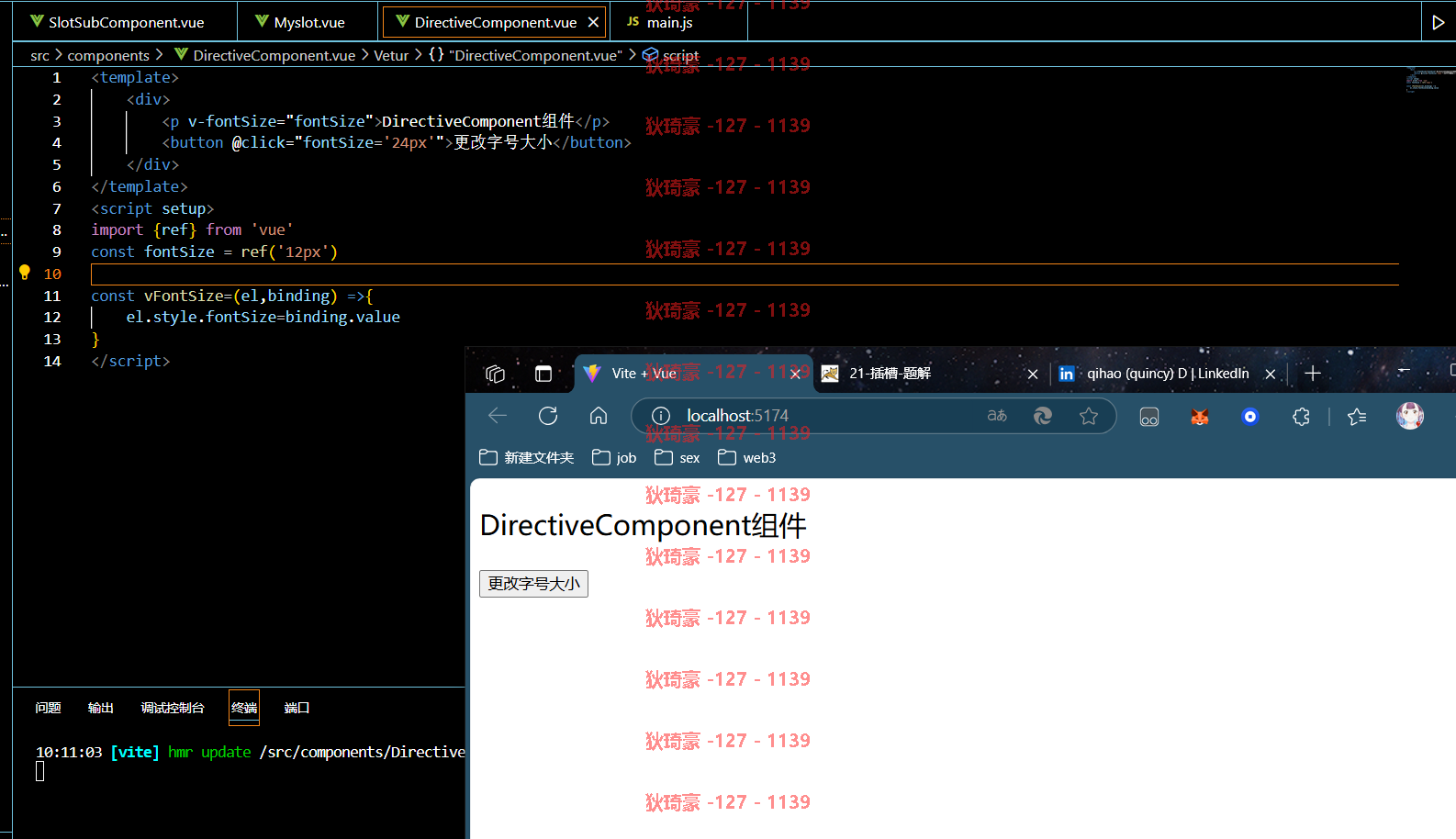Click the browser back arrow

tap(498, 416)
